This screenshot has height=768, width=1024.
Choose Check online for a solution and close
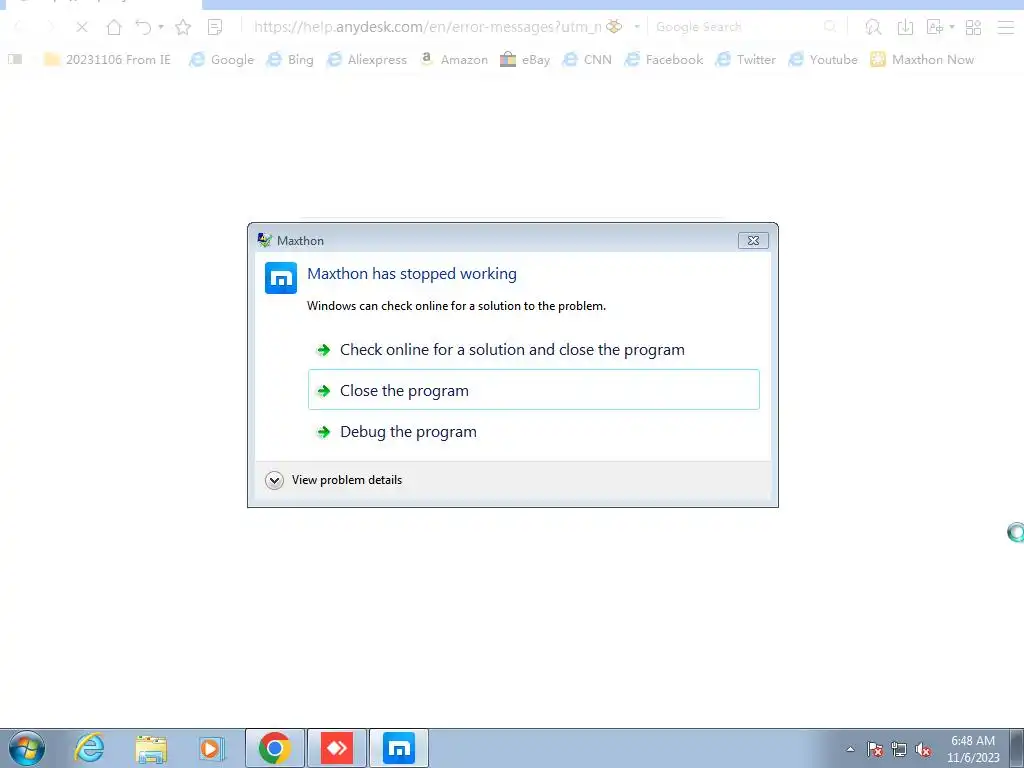tap(534, 350)
